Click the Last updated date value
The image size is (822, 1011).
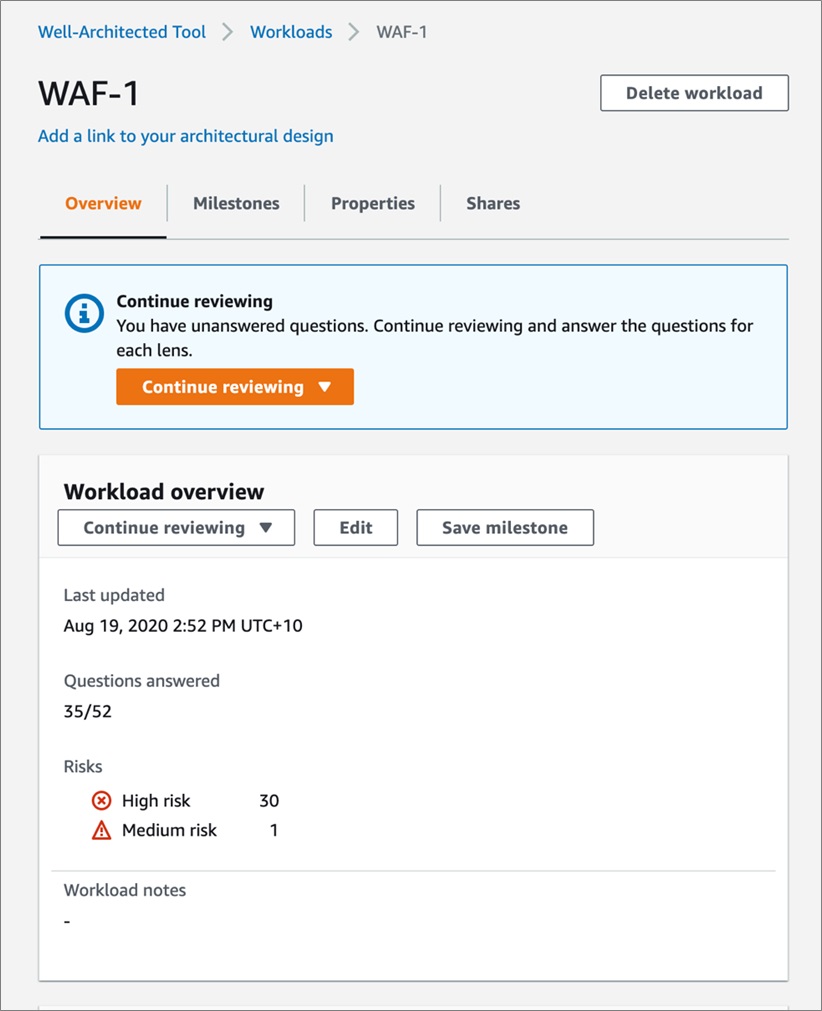tap(183, 625)
